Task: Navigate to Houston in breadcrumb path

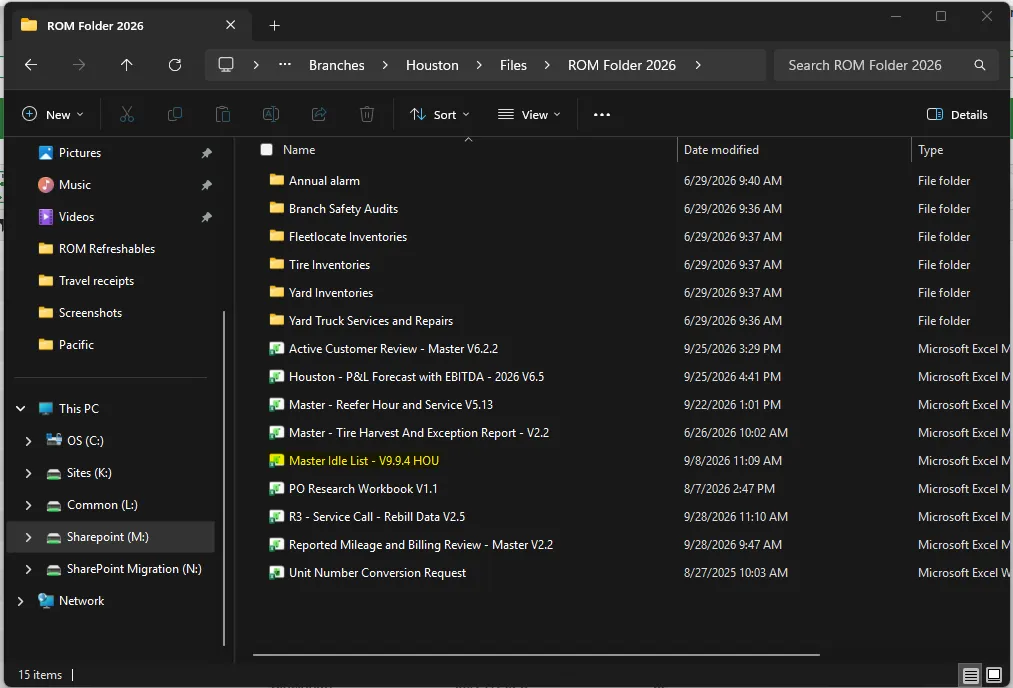Action: coord(432,65)
